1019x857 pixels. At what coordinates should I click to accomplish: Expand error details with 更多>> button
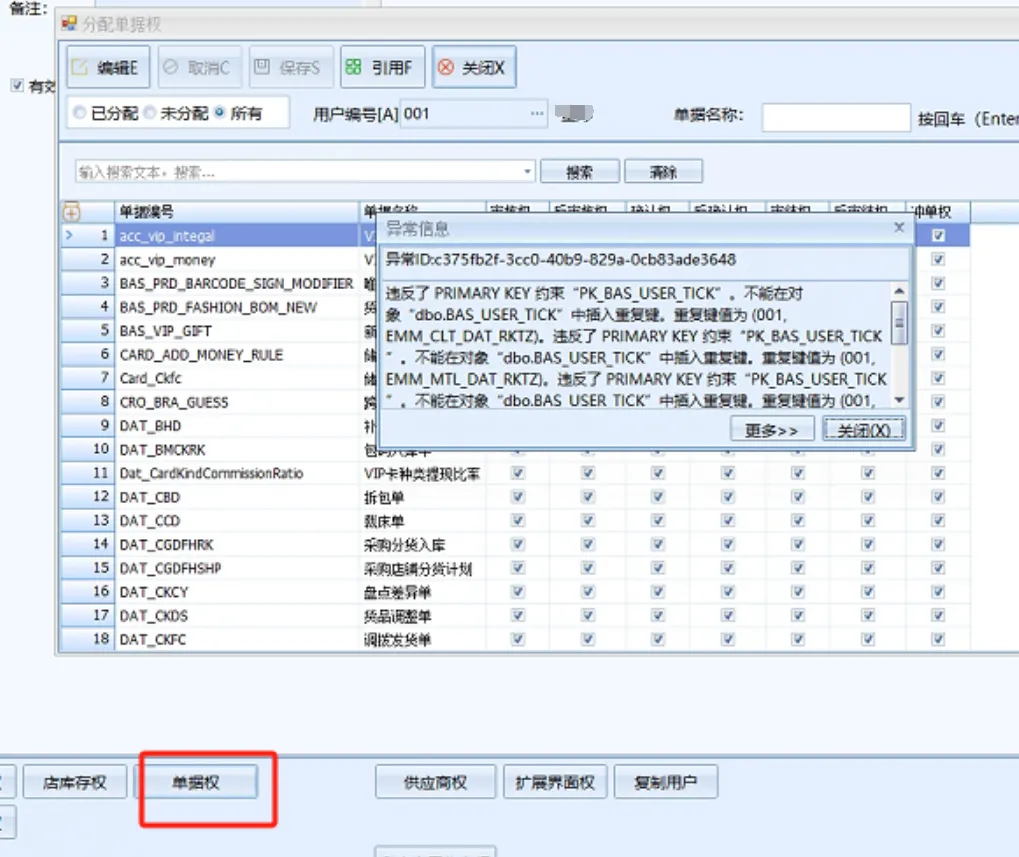[x=772, y=430]
